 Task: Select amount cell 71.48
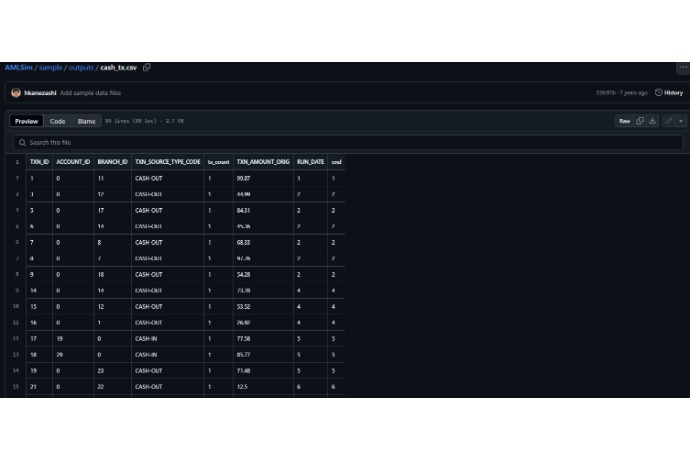pos(263,371)
